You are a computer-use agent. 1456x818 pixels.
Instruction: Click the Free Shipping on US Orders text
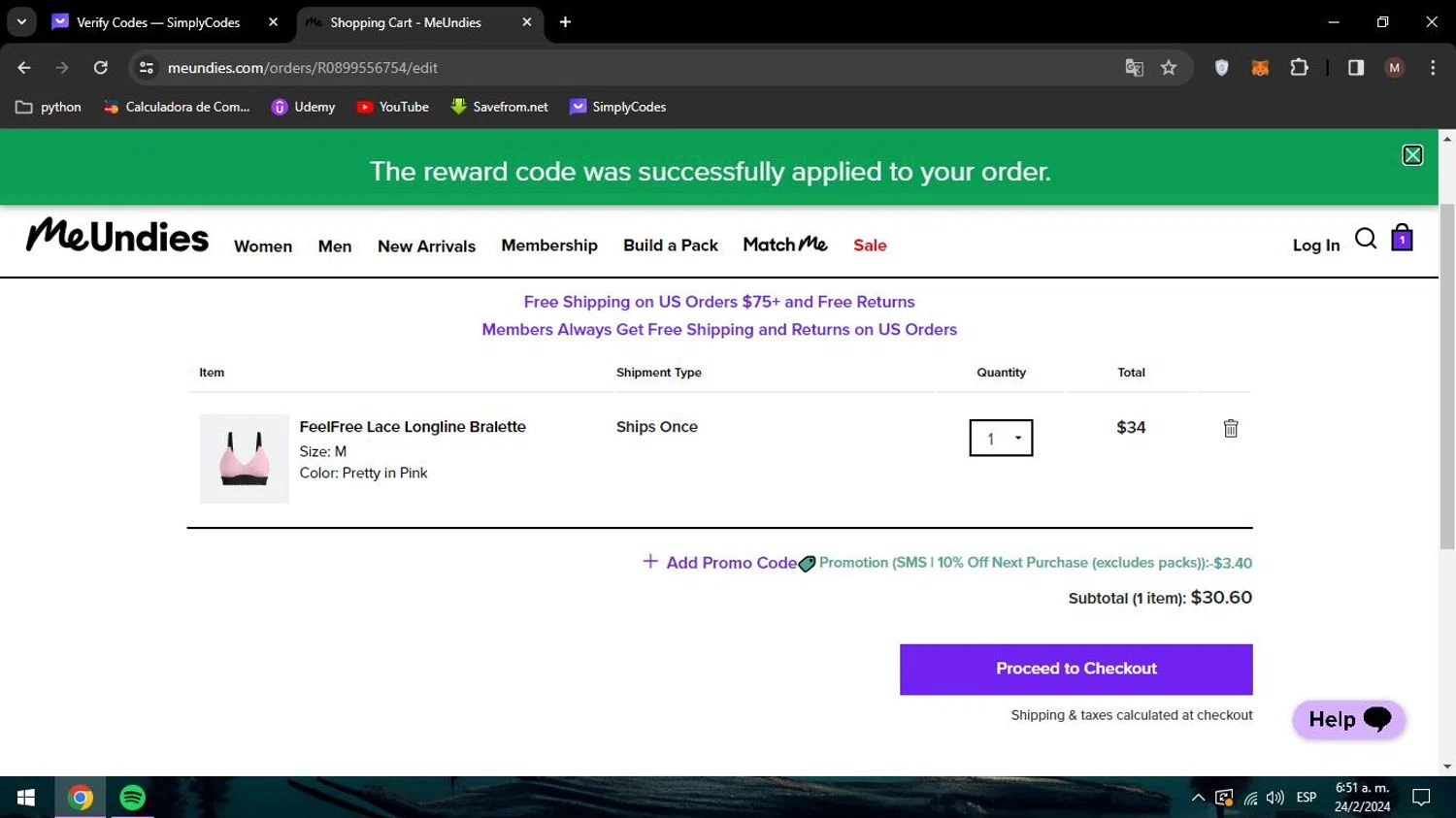click(719, 302)
